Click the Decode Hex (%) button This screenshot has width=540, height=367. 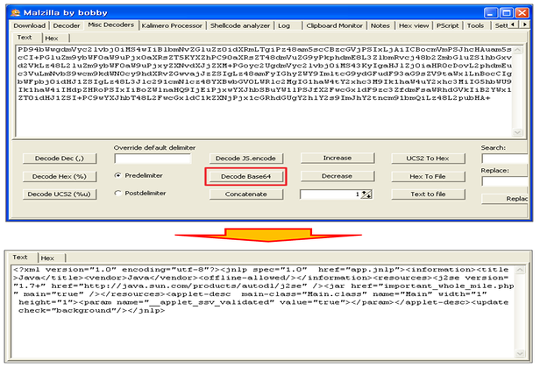tap(60, 176)
